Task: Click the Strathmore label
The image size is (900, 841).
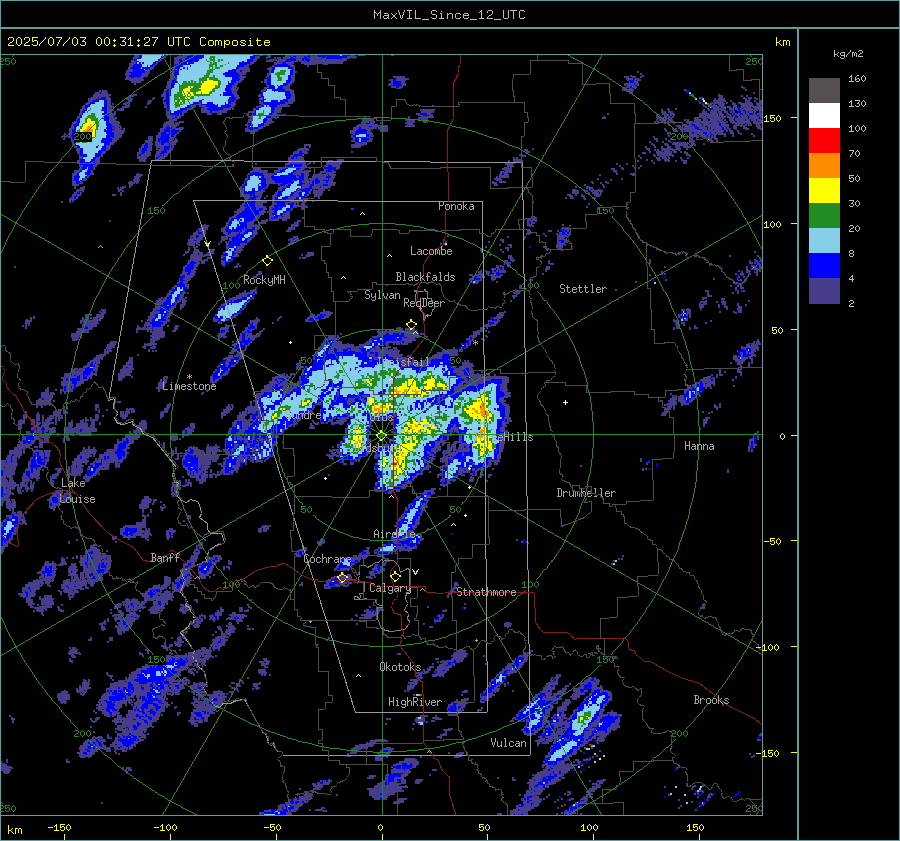Action: click(x=486, y=592)
